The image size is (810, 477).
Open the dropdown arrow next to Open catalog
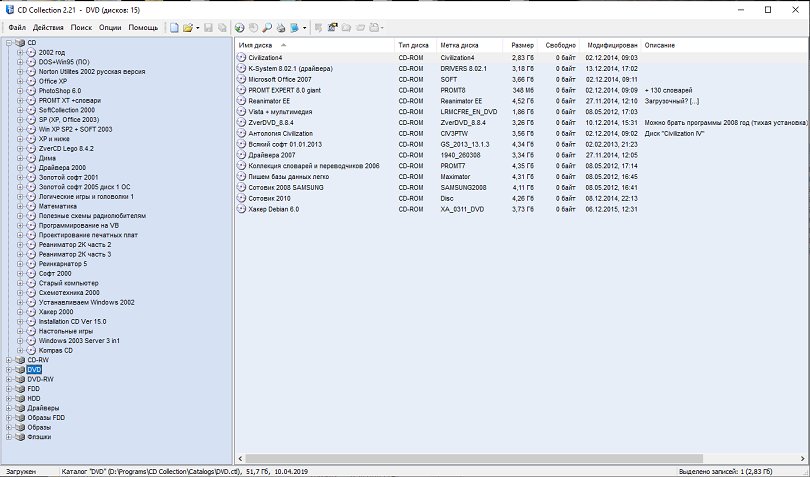point(197,28)
